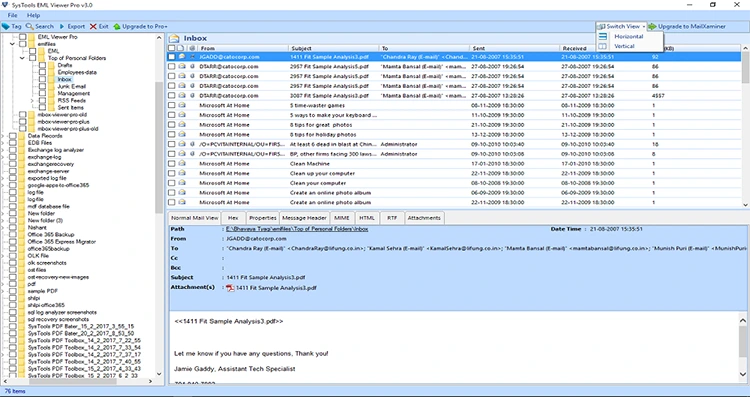Sort emails by the Received column
Screen dimensions: 750x397
[x=578, y=48]
